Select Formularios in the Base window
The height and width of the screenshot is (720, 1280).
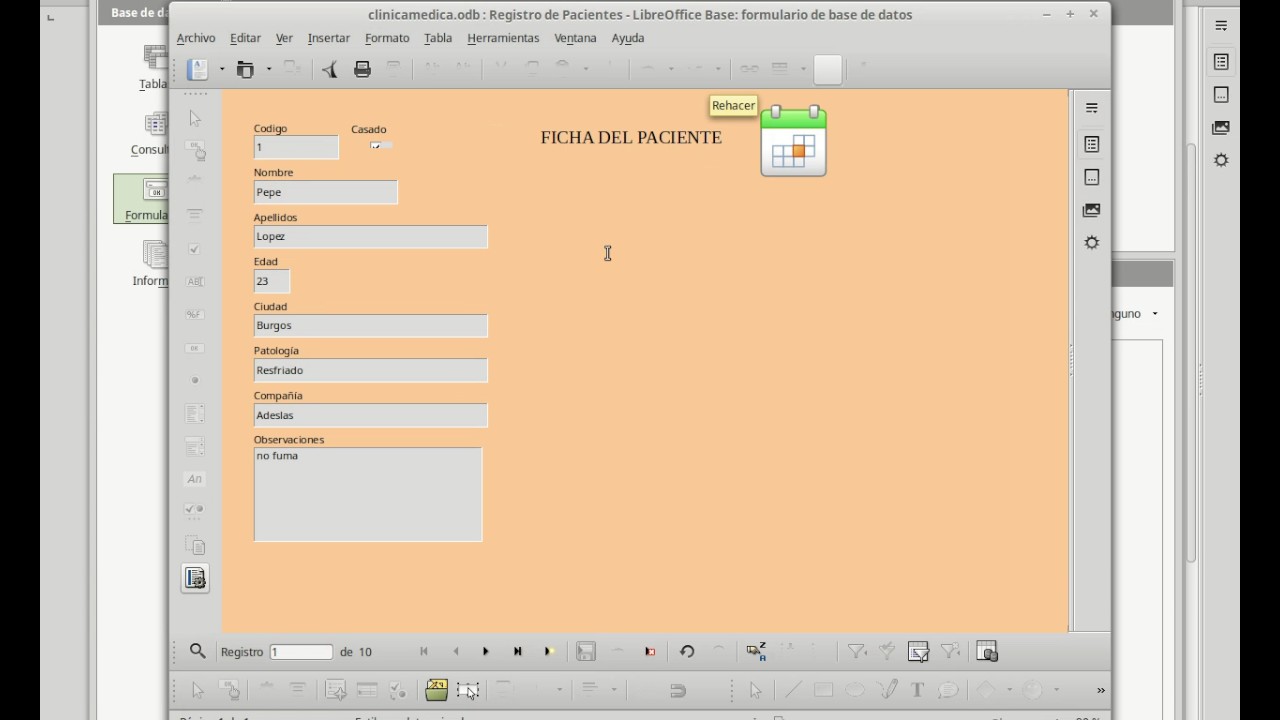[141, 199]
